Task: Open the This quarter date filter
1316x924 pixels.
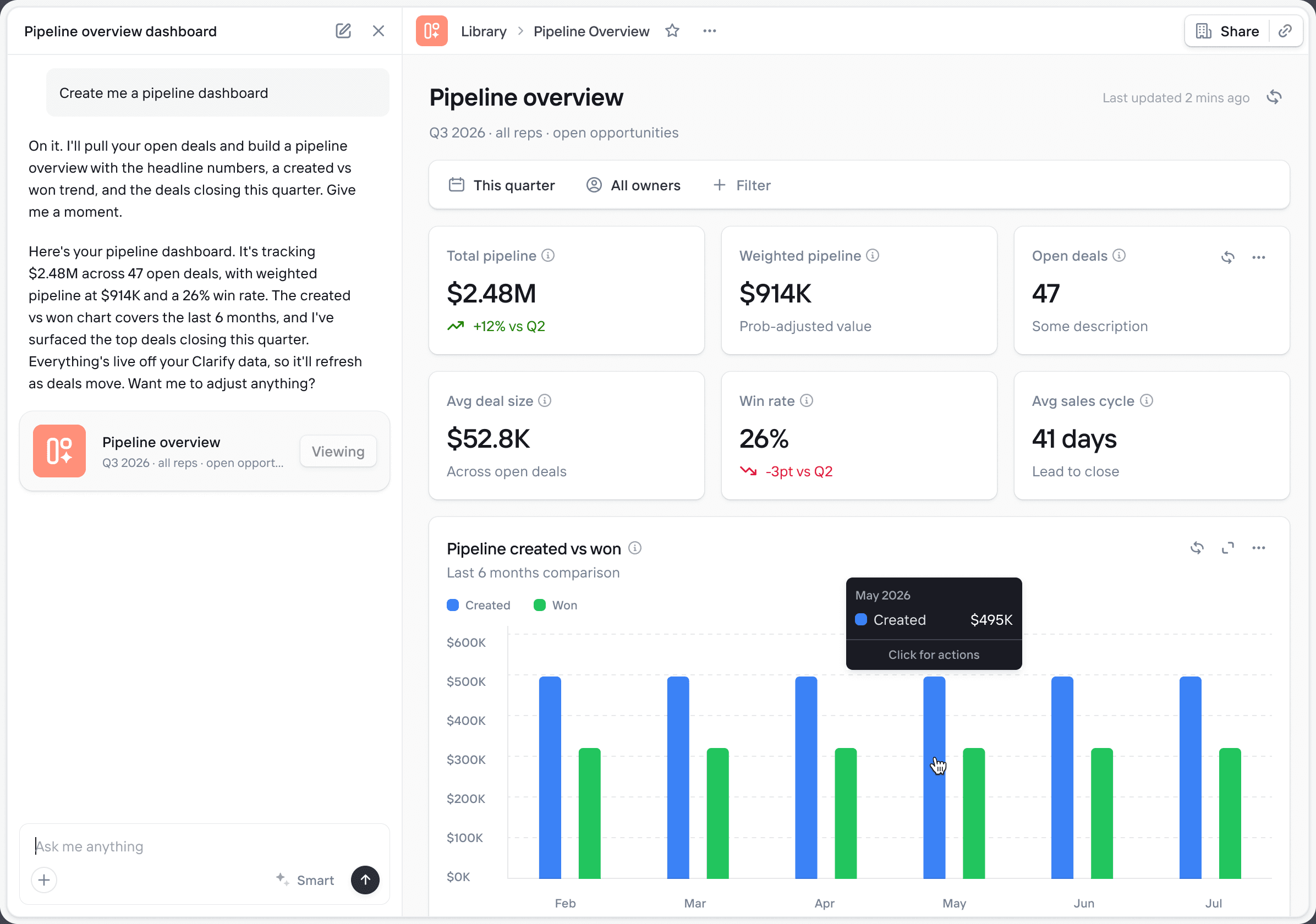Action: tap(502, 185)
